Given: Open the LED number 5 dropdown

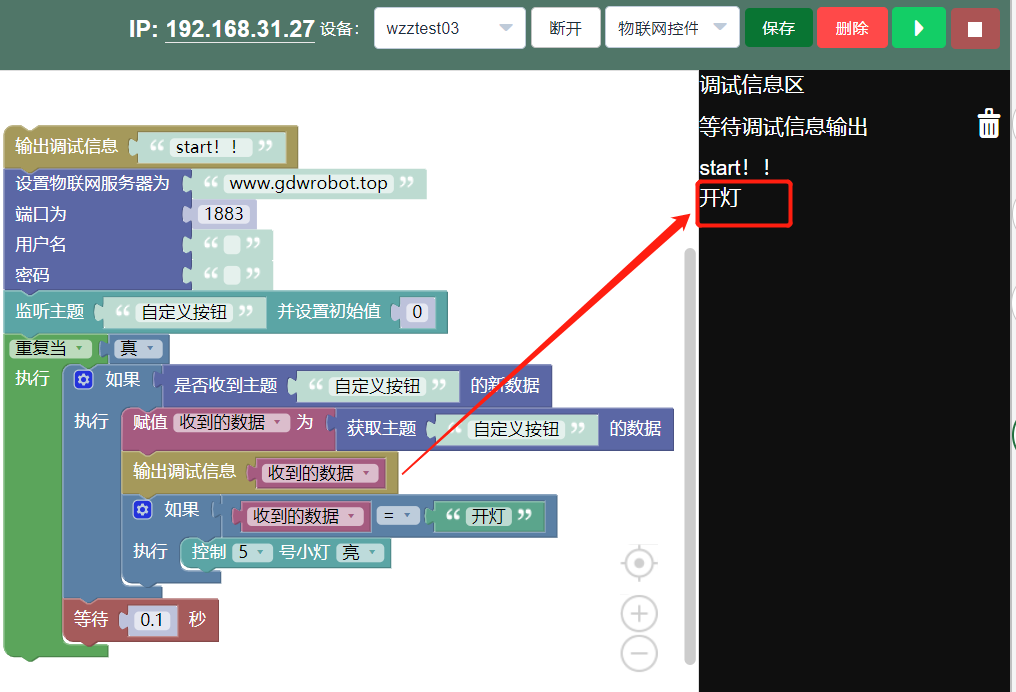Looking at the screenshot, I should [x=252, y=552].
